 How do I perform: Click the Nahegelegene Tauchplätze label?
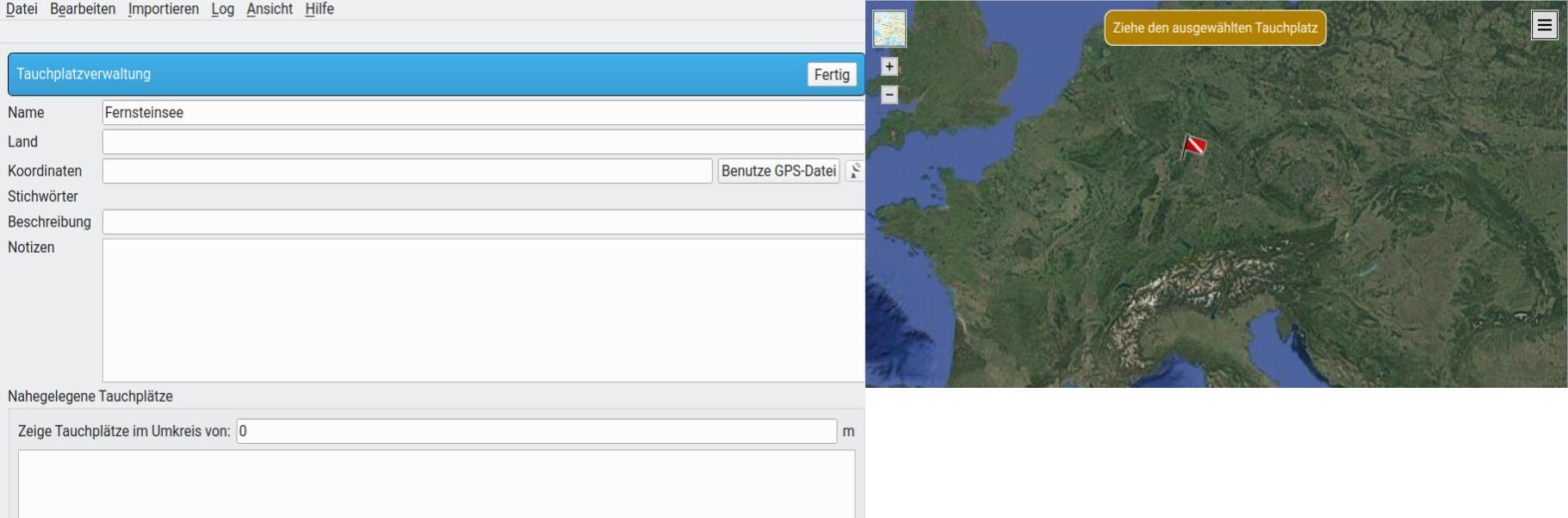coord(90,396)
